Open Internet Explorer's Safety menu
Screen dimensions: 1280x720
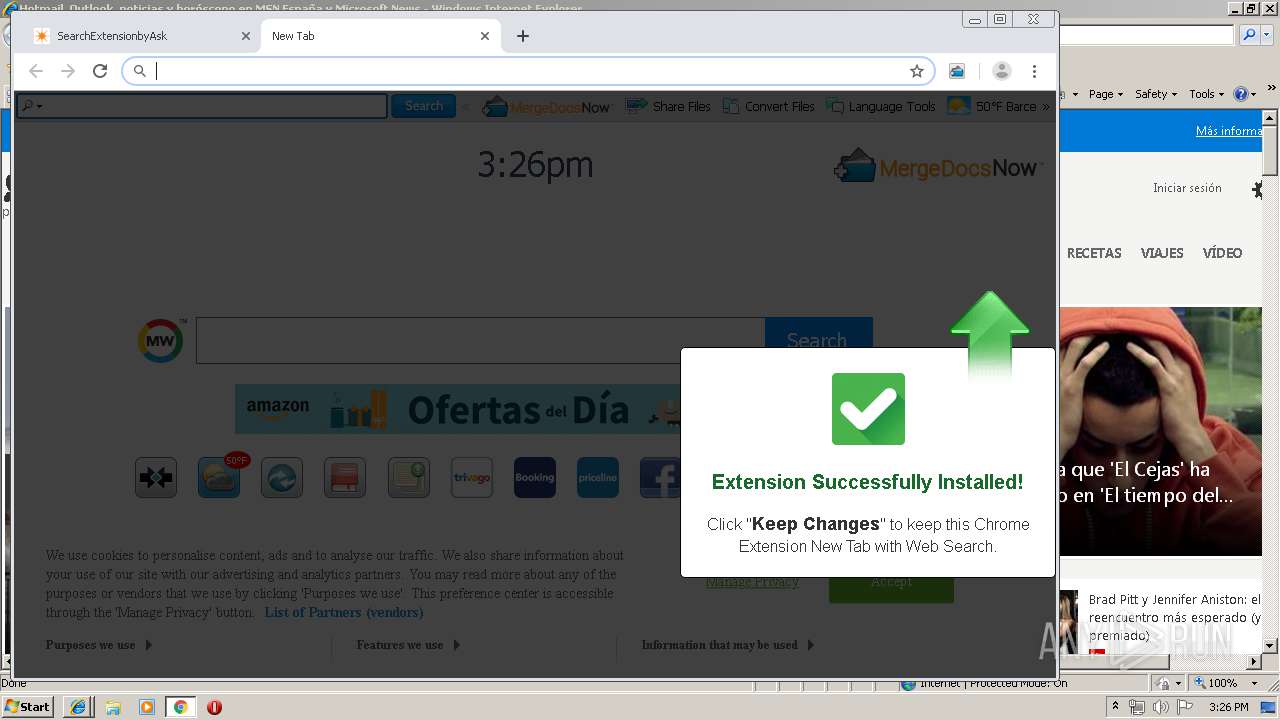pyautogui.click(x=1155, y=94)
